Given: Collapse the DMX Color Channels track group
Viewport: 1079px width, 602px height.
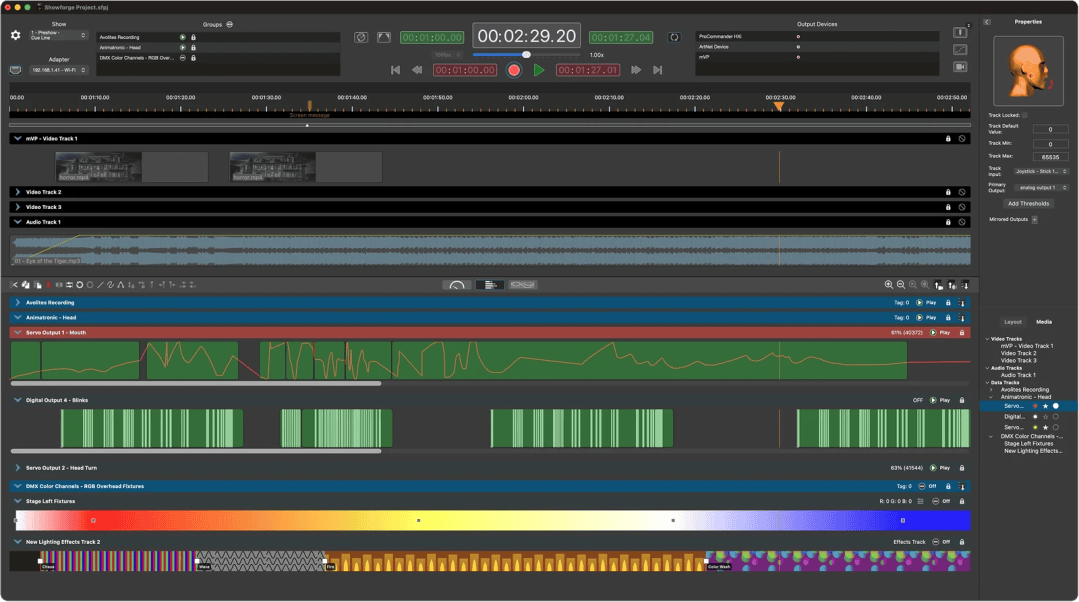Looking at the screenshot, I should (17, 486).
